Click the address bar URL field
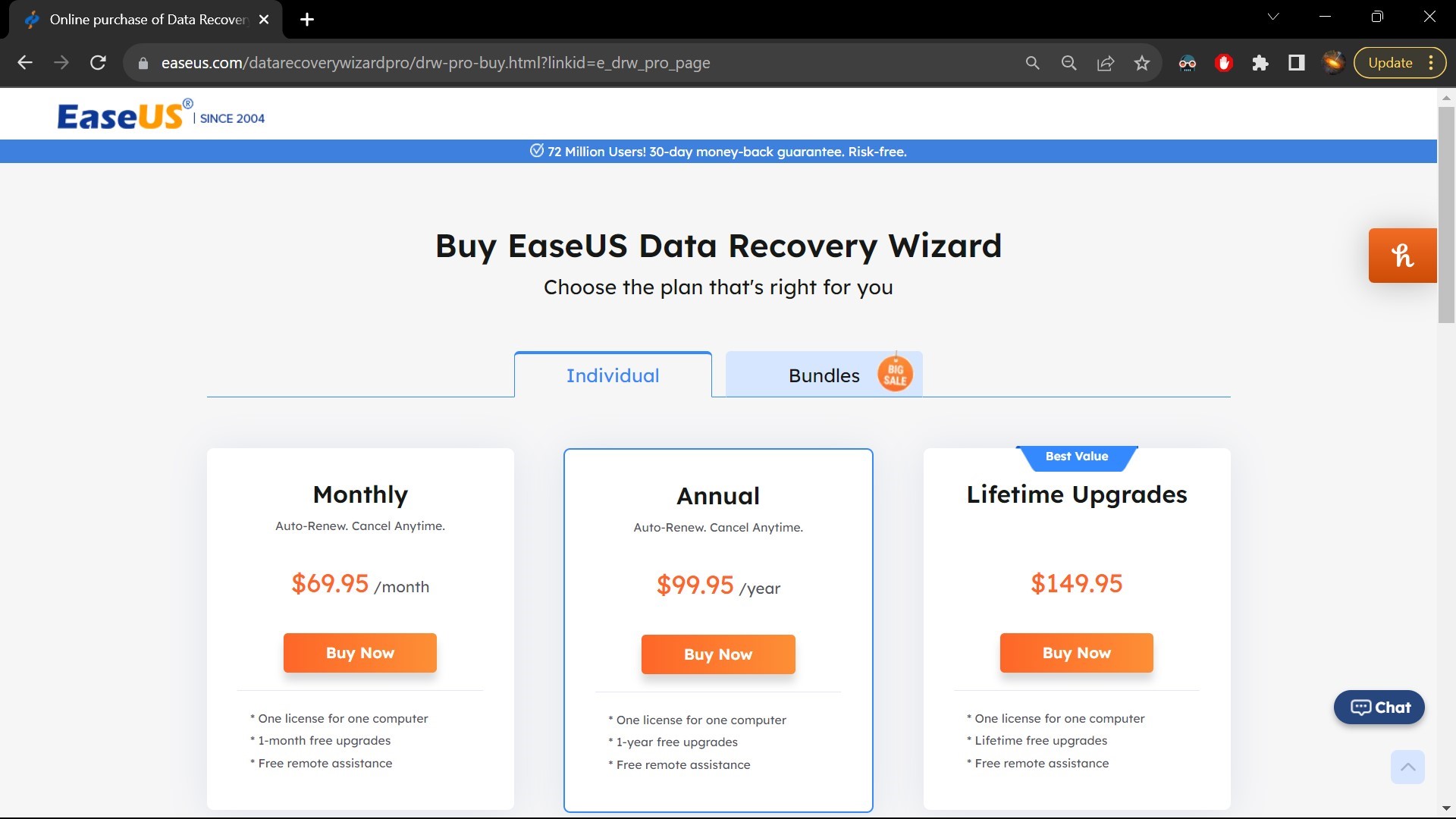 point(436,63)
